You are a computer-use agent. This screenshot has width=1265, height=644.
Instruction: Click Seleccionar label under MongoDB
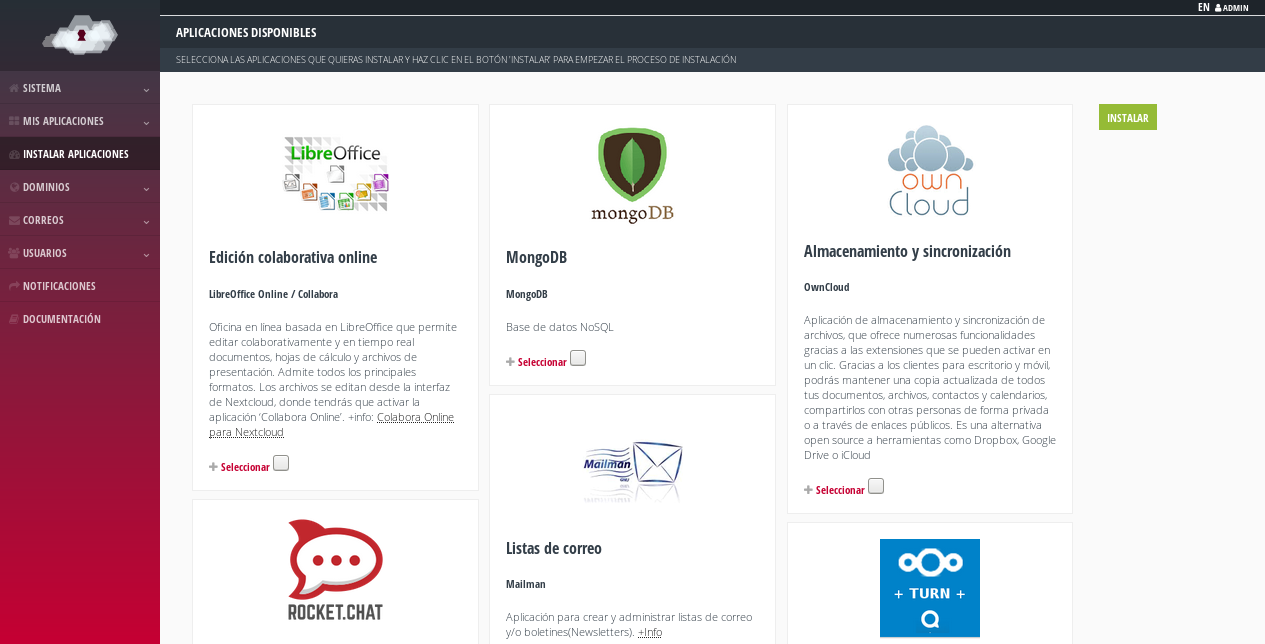tap(542, 362)
